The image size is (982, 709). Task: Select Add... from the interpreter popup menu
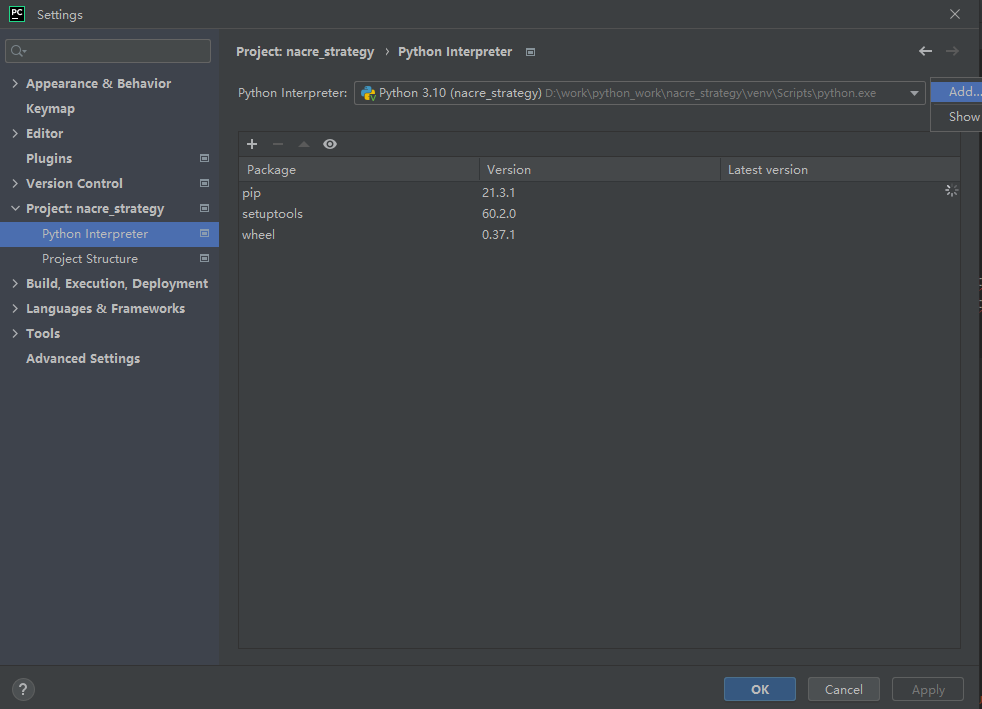pyautogui.click(x=957, y=91)
